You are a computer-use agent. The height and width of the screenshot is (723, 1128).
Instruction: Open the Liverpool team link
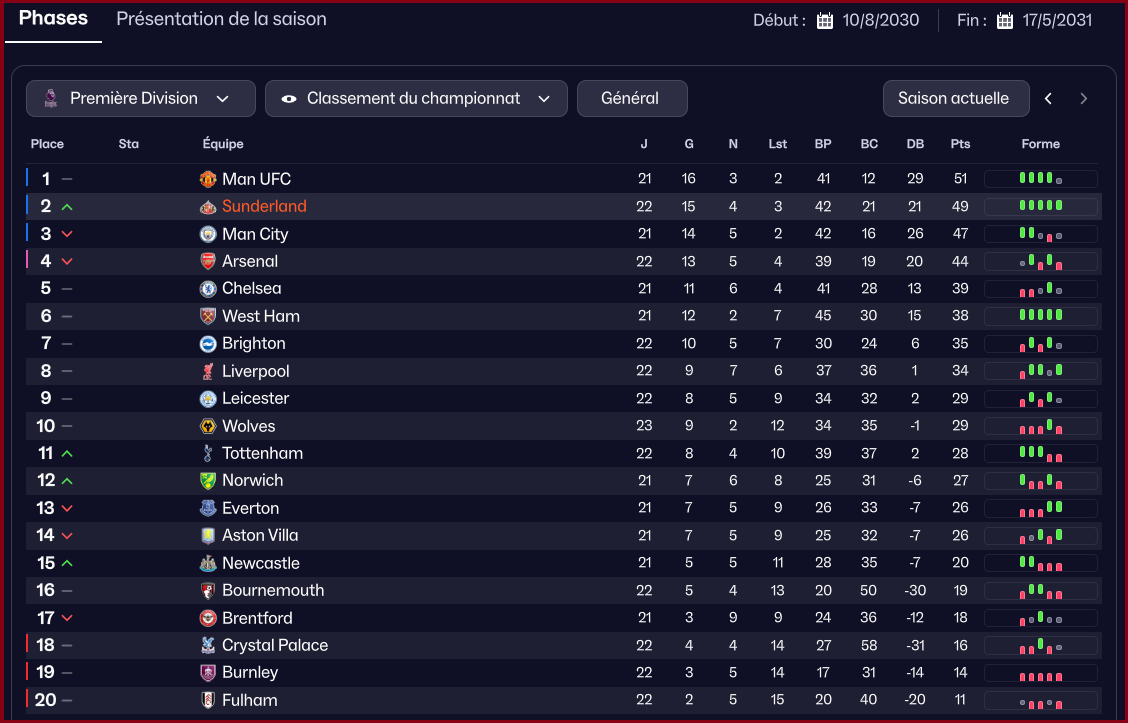coord(256,371)
